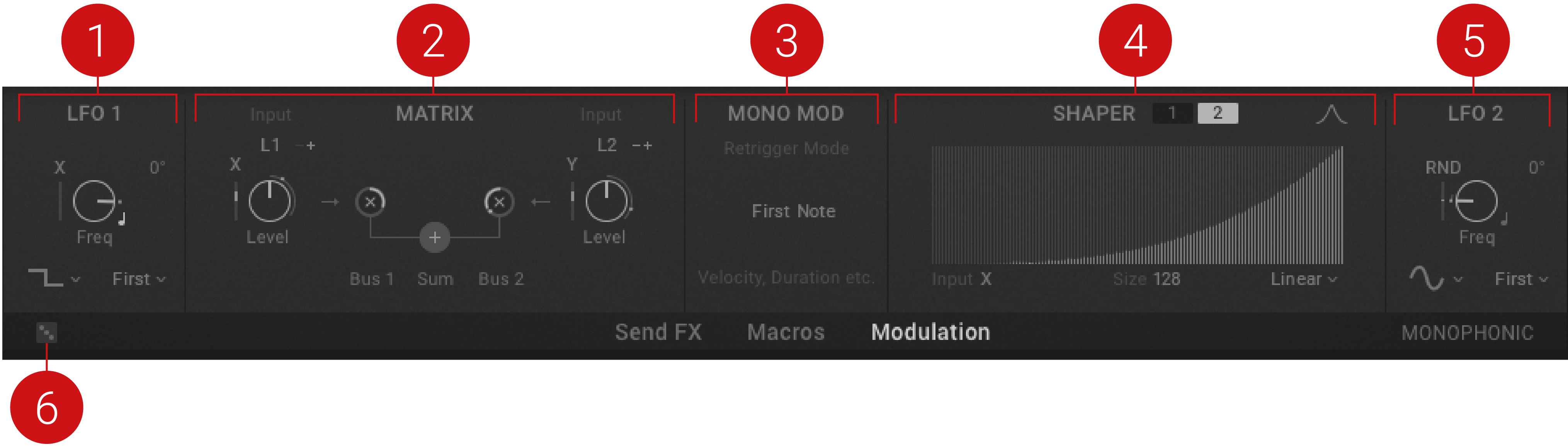Open the Shaper Linear interpolation dropdown
This screenshot has height=447, width=1568.
click(1304, 279)
